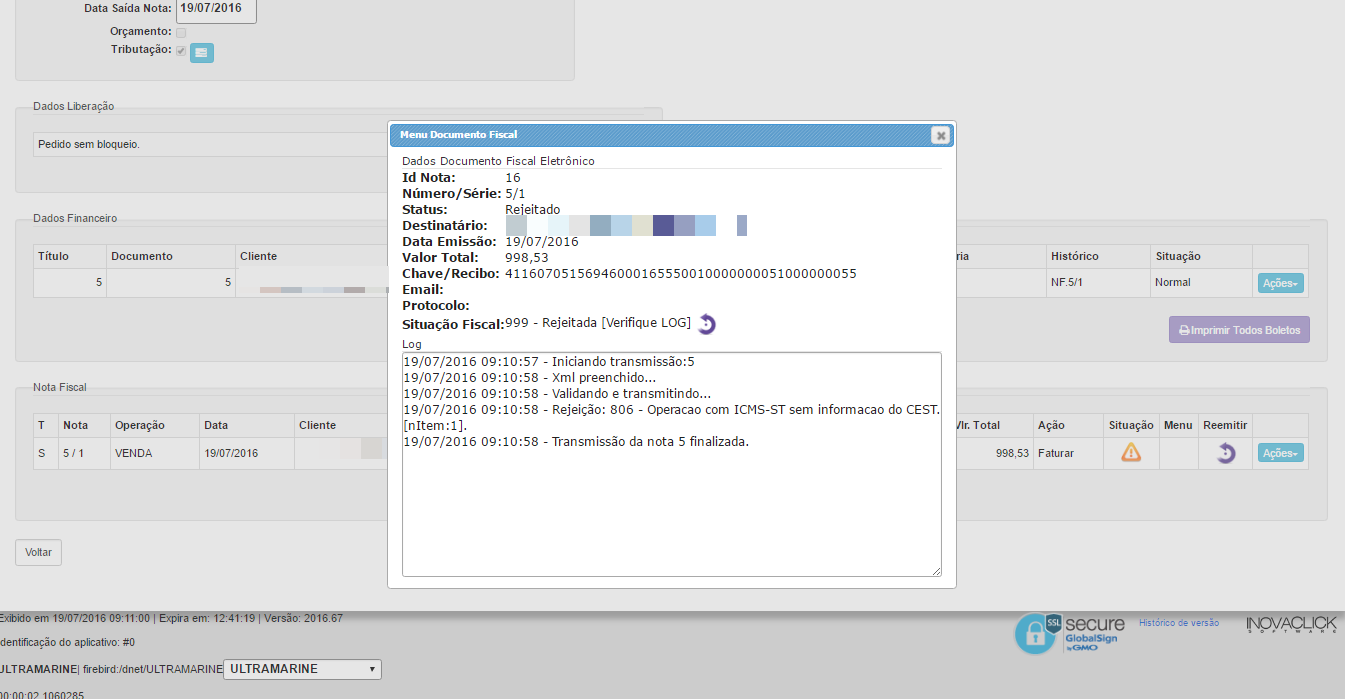
Task: Open the Histórico de versão link
Action: tap(1178, 623)
